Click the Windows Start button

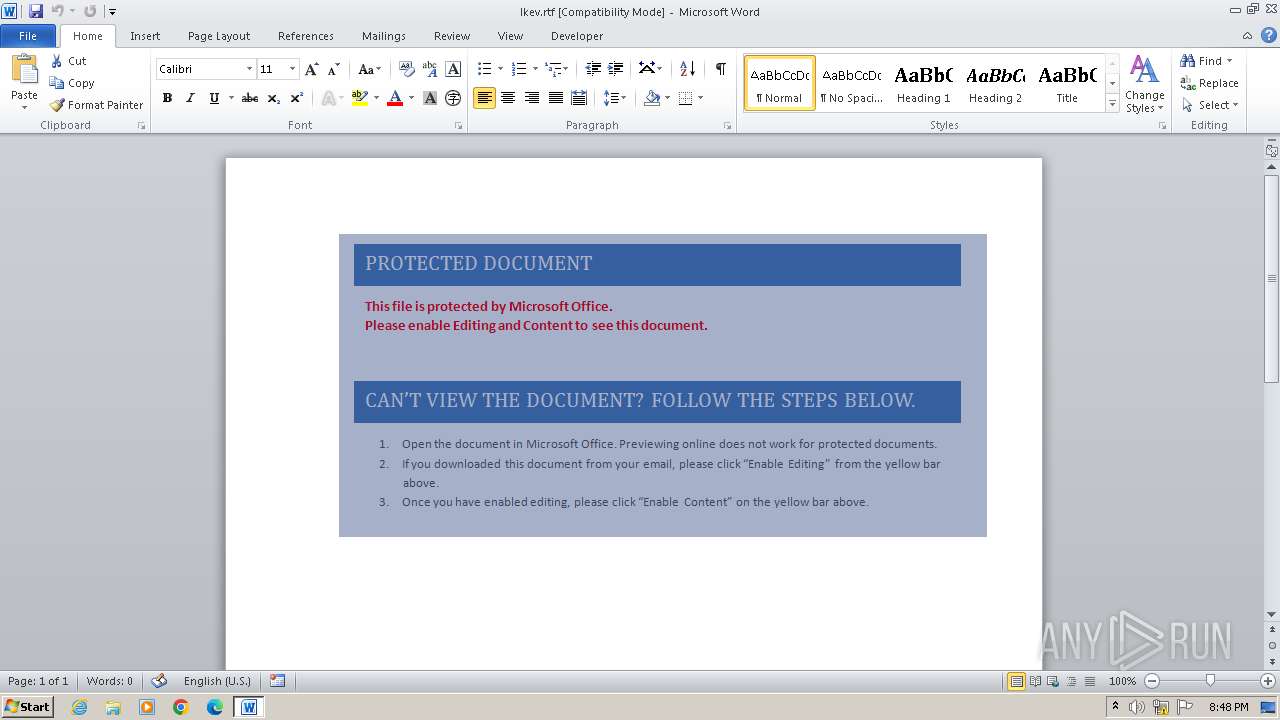(27, 707)
